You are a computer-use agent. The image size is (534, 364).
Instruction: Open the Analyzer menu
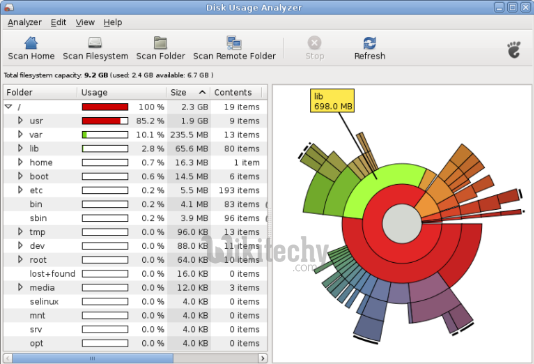(x=25, y=22)
